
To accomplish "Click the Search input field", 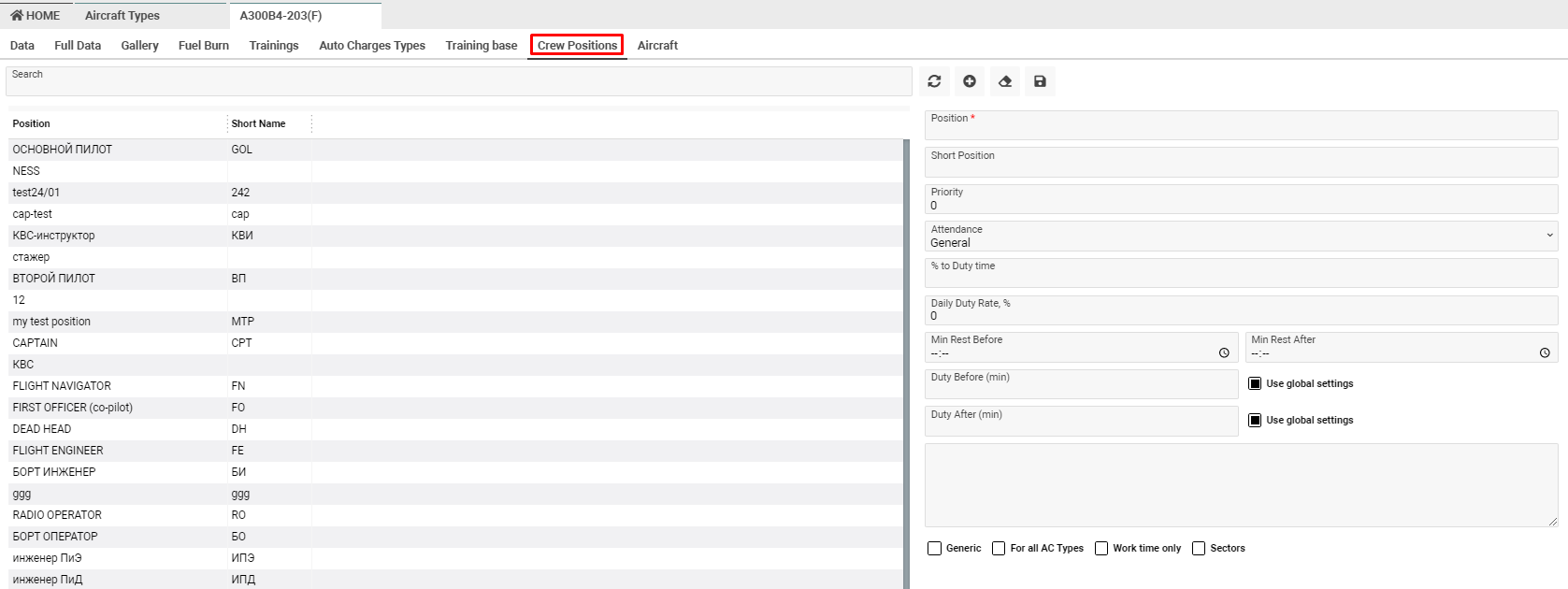I will tap(458, 82).
